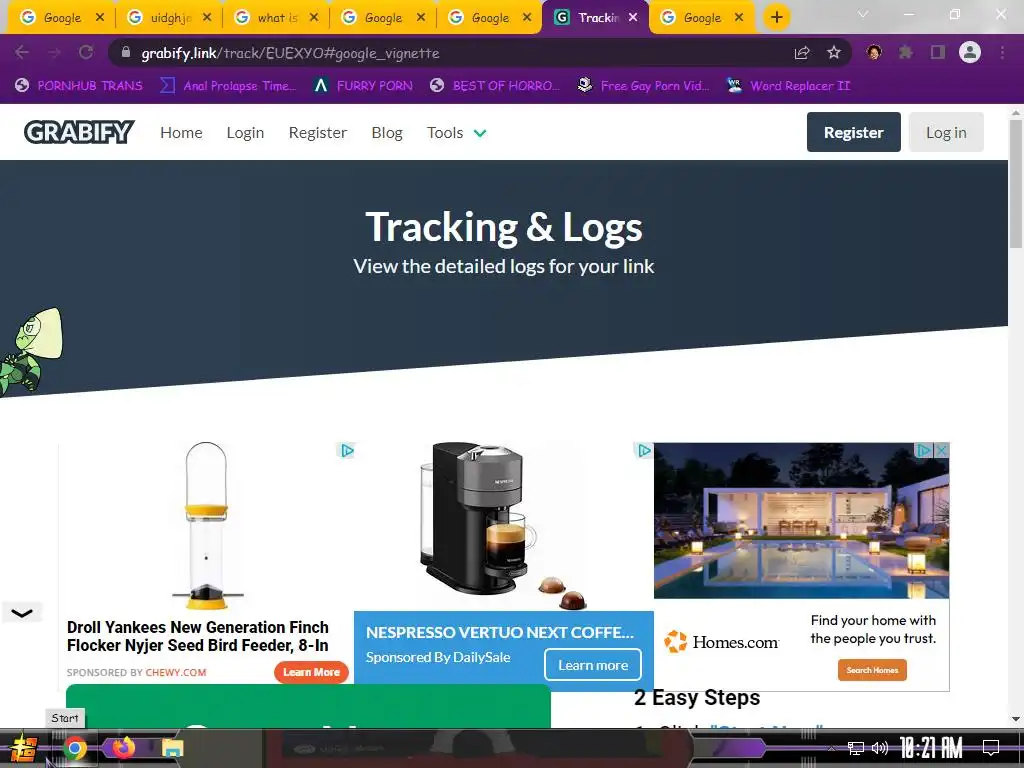1024x768 pixels.
Task: Open Word Replacer II bookmark
Action: [789, 86]
